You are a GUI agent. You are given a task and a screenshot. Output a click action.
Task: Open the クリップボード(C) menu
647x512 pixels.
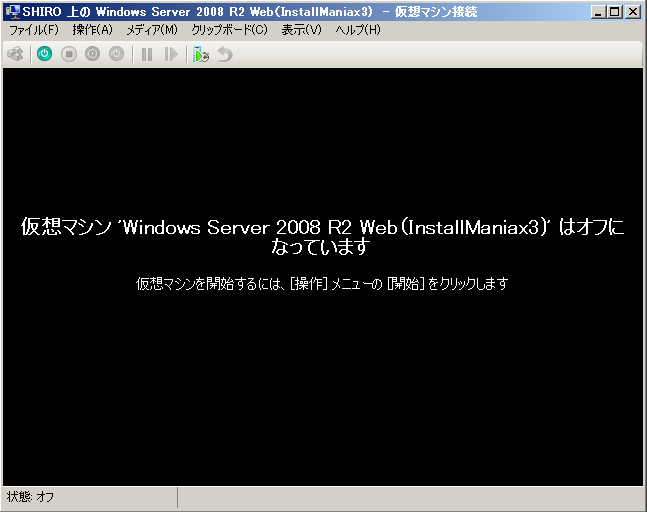[229, 30]
